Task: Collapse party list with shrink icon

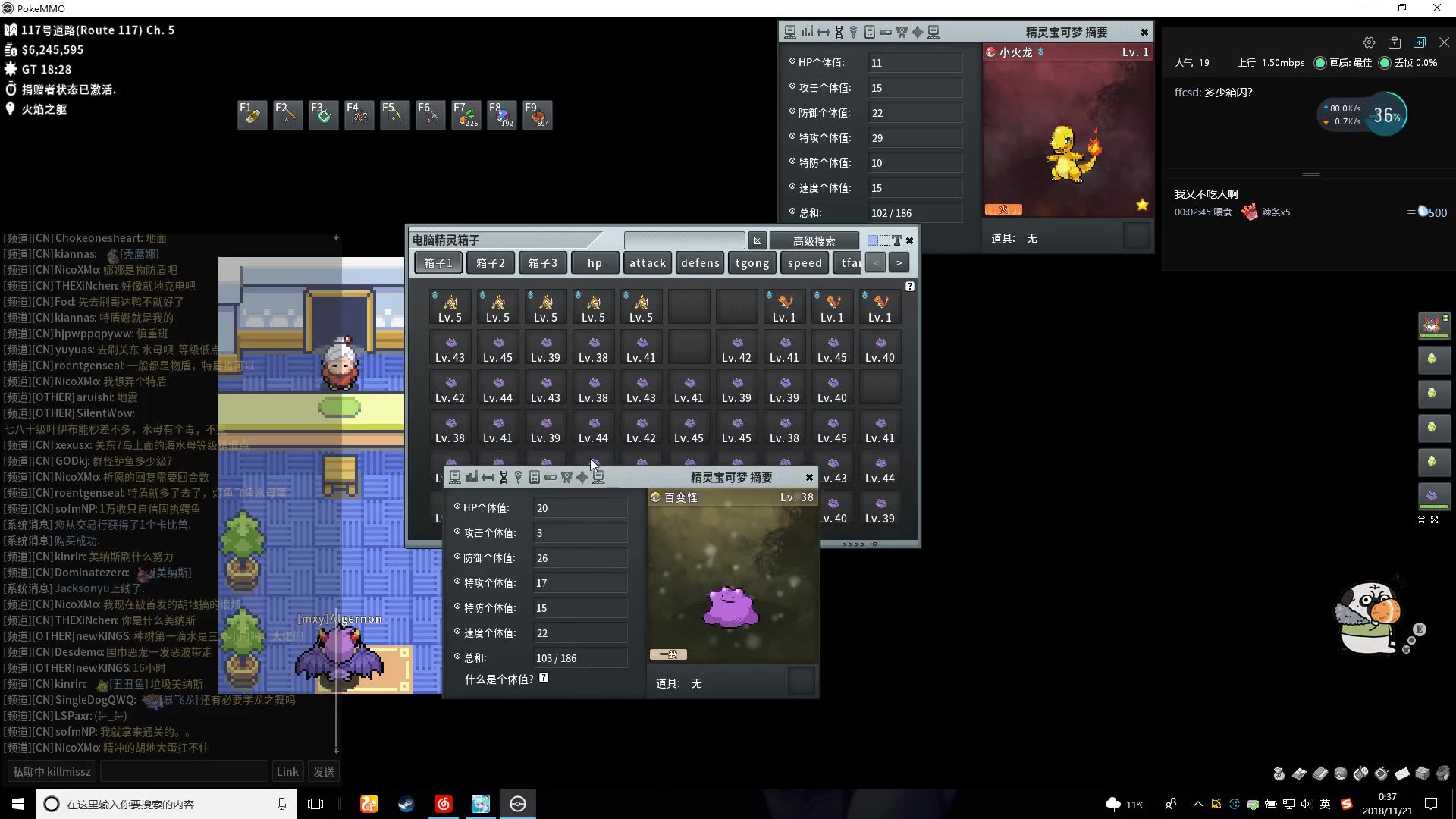Action: tap(1421, 520)
